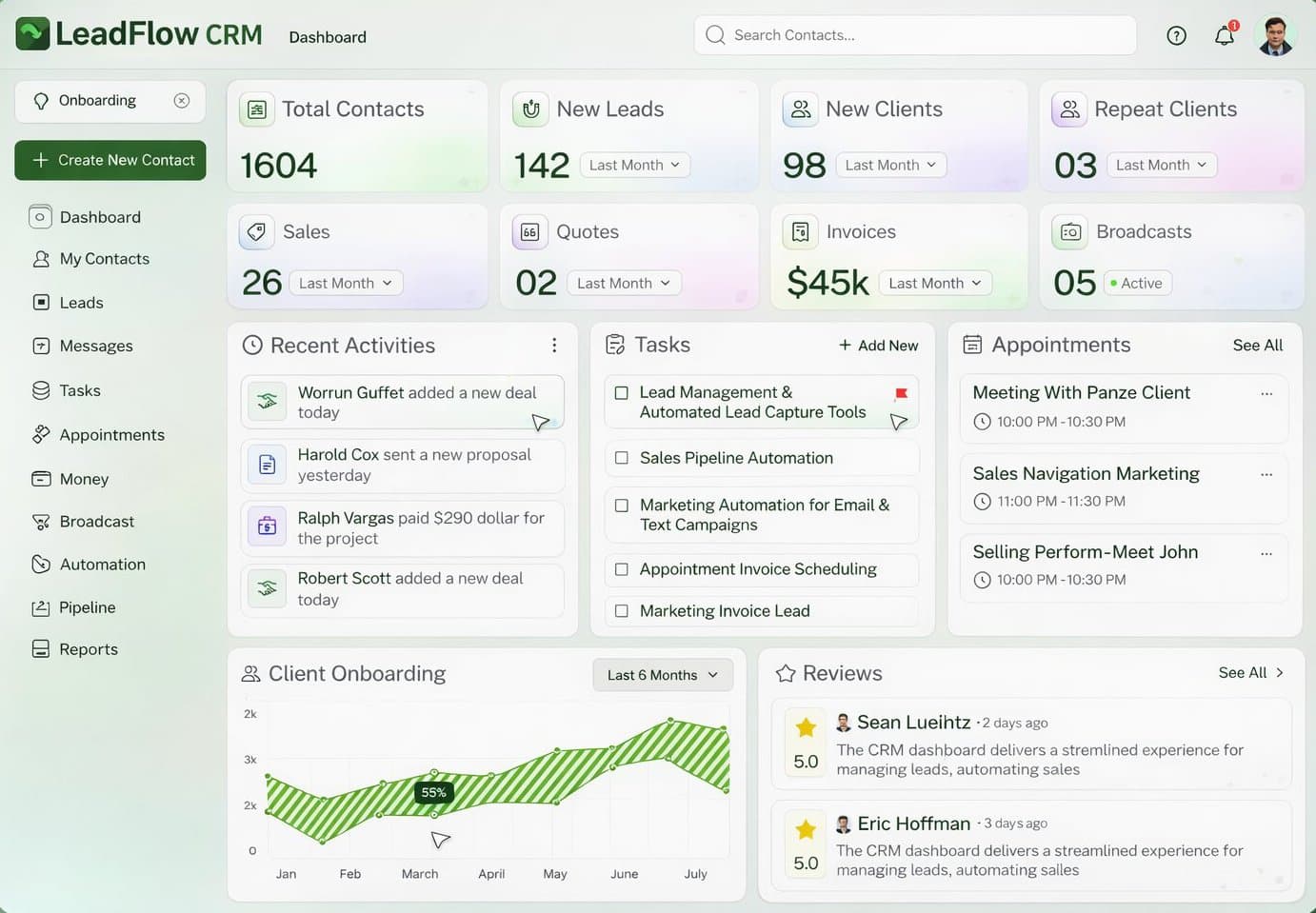This screenshot has height=913, width=1316.
Task: Open the Reports section
Action: tap(88, 648)
